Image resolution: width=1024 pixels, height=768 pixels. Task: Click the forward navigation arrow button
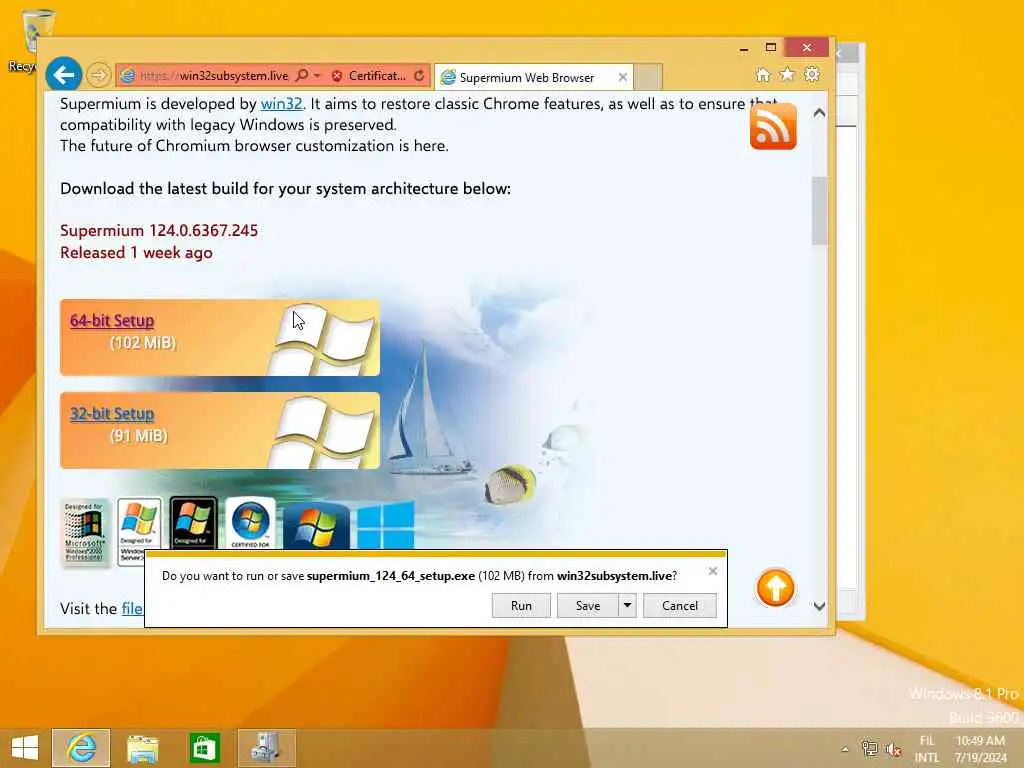click(99, 75)
